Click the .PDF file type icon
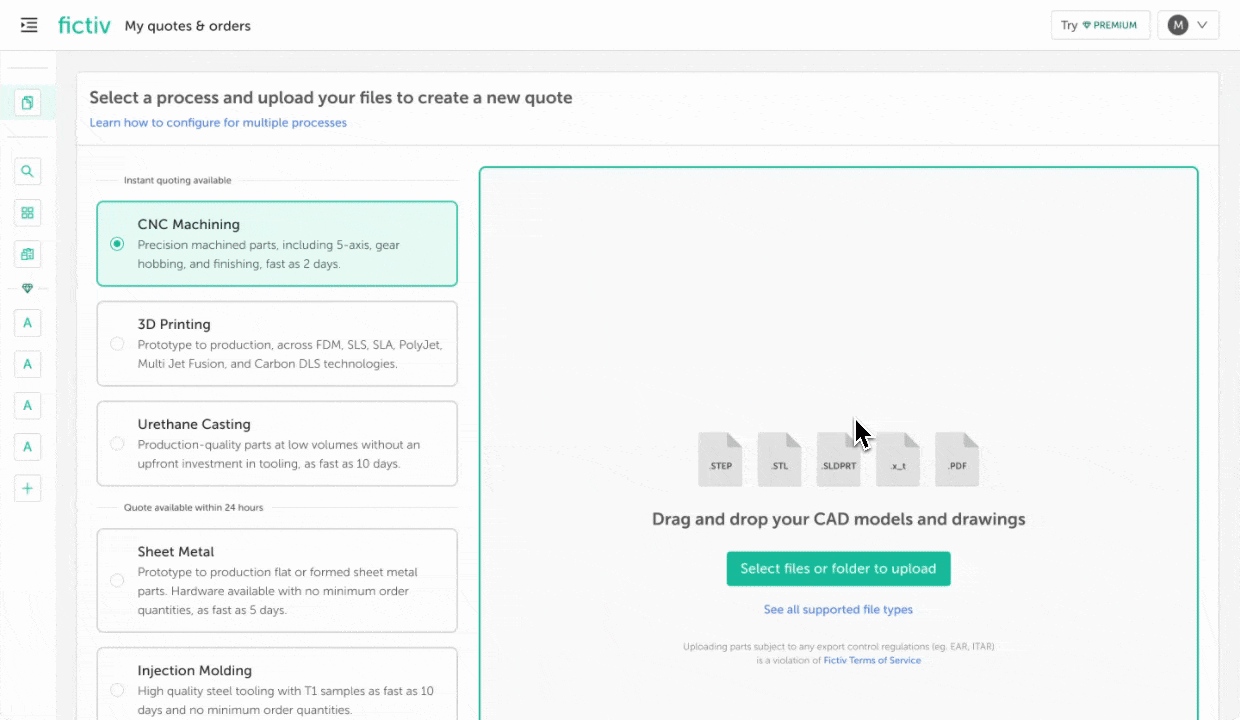 [x=957, y=459]
